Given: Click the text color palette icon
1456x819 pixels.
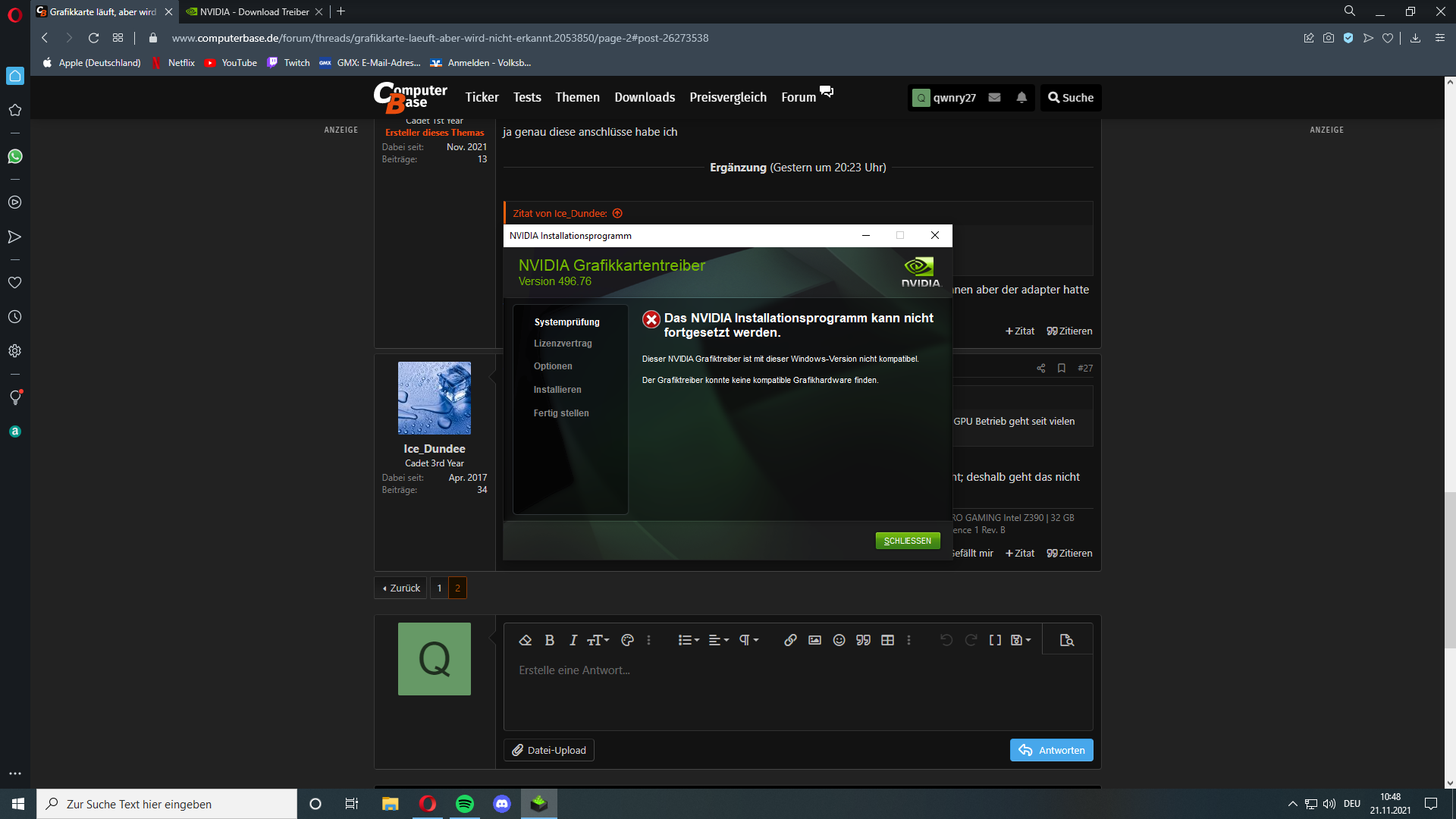Looking at the screenshot, I should [627, 640].
